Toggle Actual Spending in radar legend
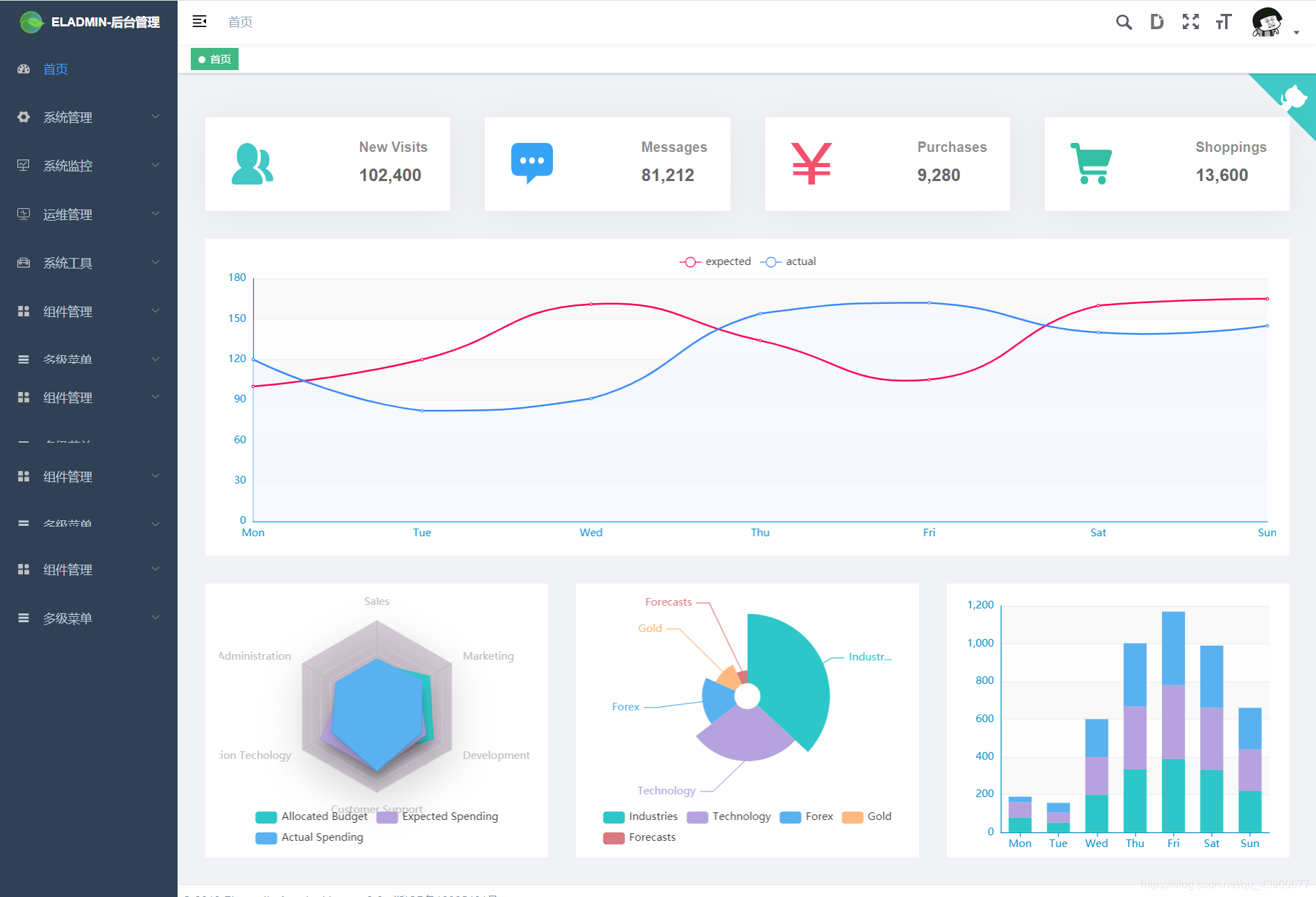 click(309, 837)
